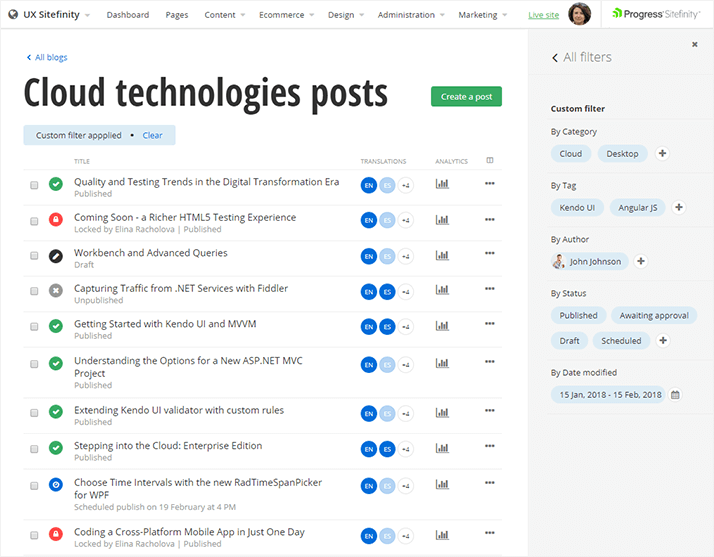Go back to All blogs
This screenshot has height=557, width=714.
tap(46, 57)
